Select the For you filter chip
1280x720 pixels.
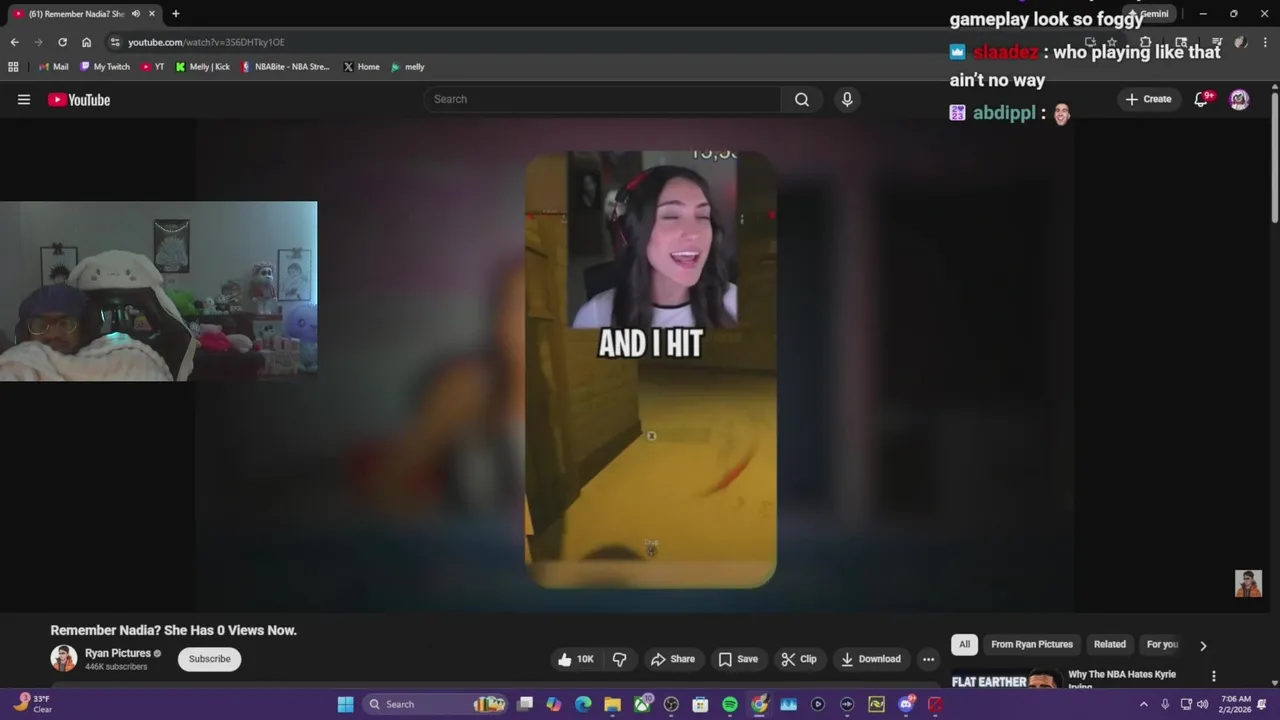(x=1162, y=645)
